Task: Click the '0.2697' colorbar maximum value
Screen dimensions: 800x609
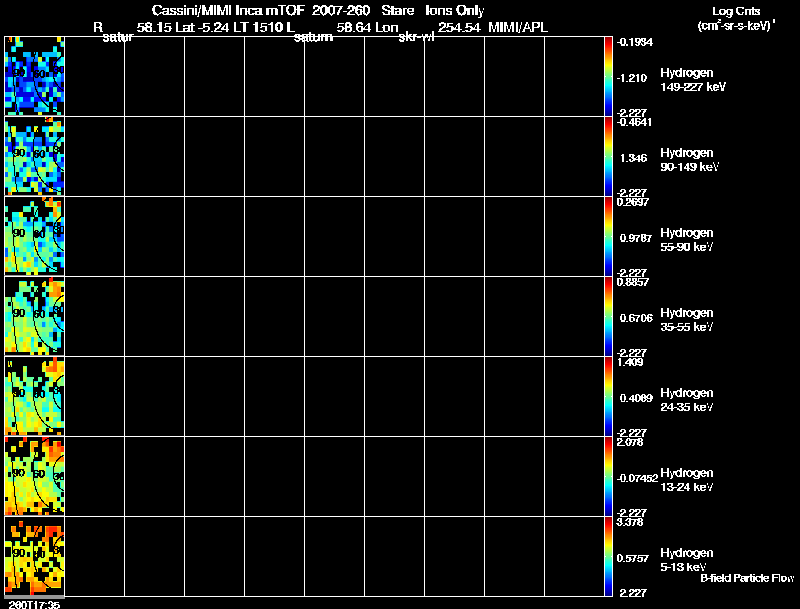Action: click(x=633, y=202)
